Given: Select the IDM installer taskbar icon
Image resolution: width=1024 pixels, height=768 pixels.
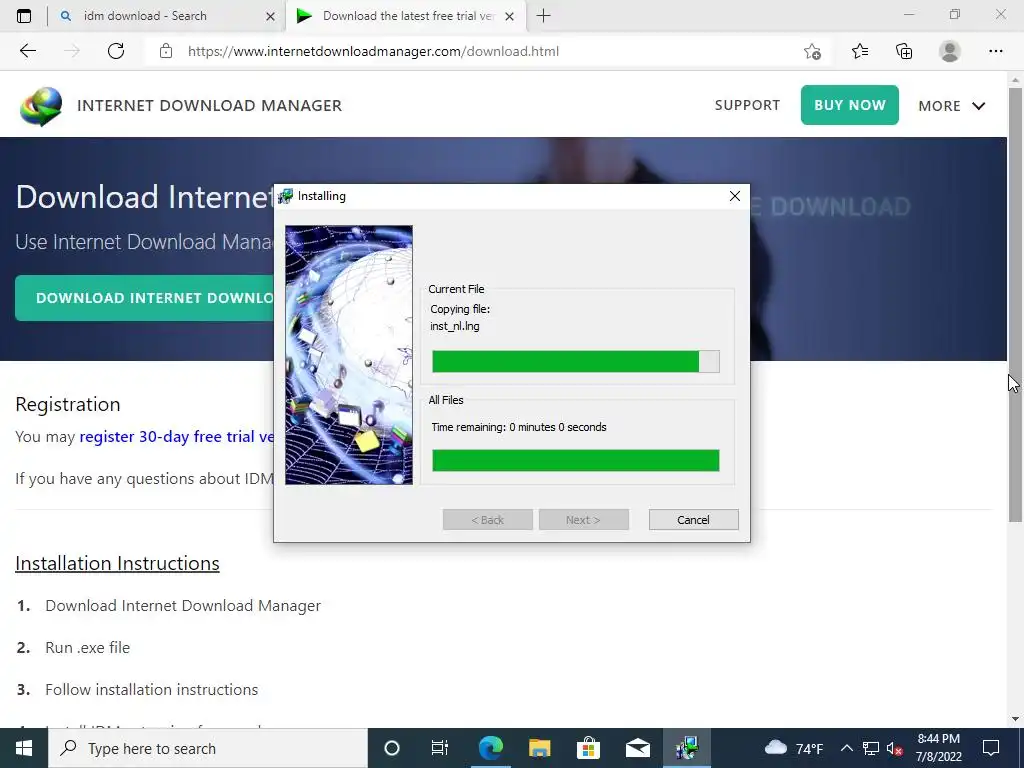Looking at the screenshot, I should pyautogui.click(x=686, y=748).
